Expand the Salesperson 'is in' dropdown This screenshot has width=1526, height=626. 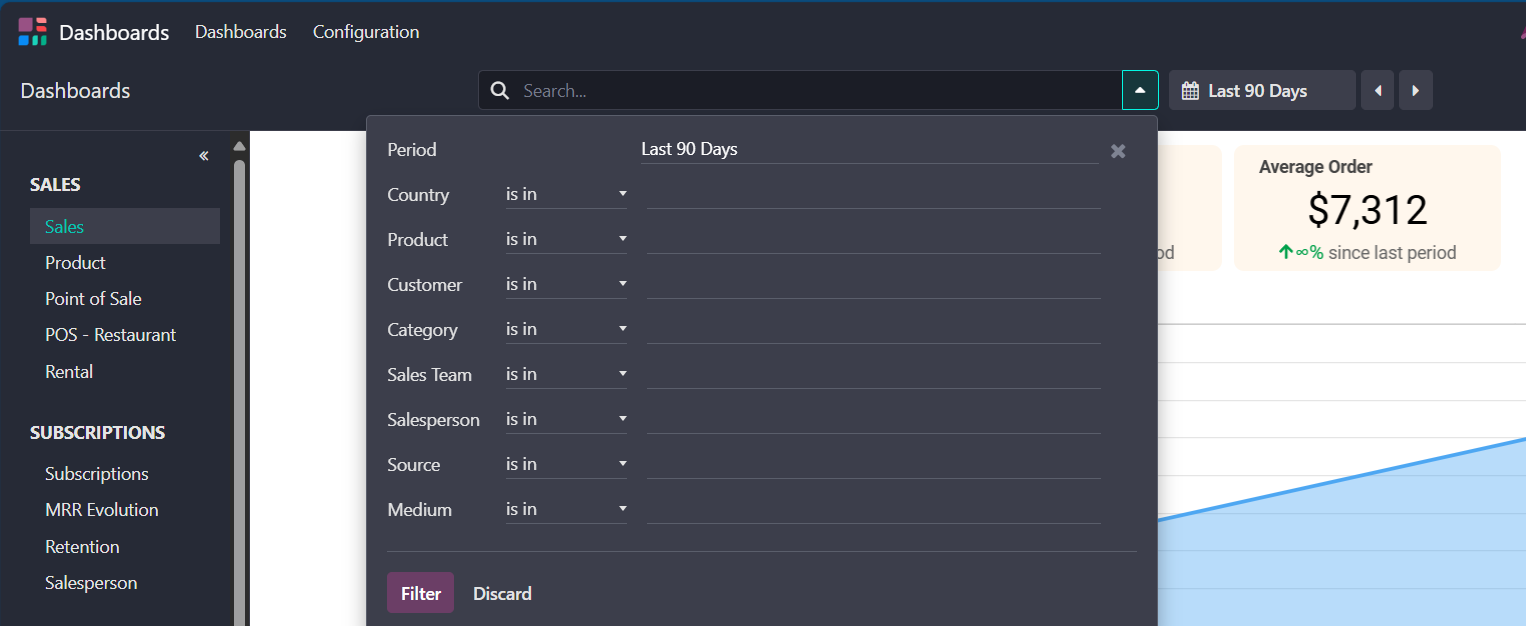point(566,419)
